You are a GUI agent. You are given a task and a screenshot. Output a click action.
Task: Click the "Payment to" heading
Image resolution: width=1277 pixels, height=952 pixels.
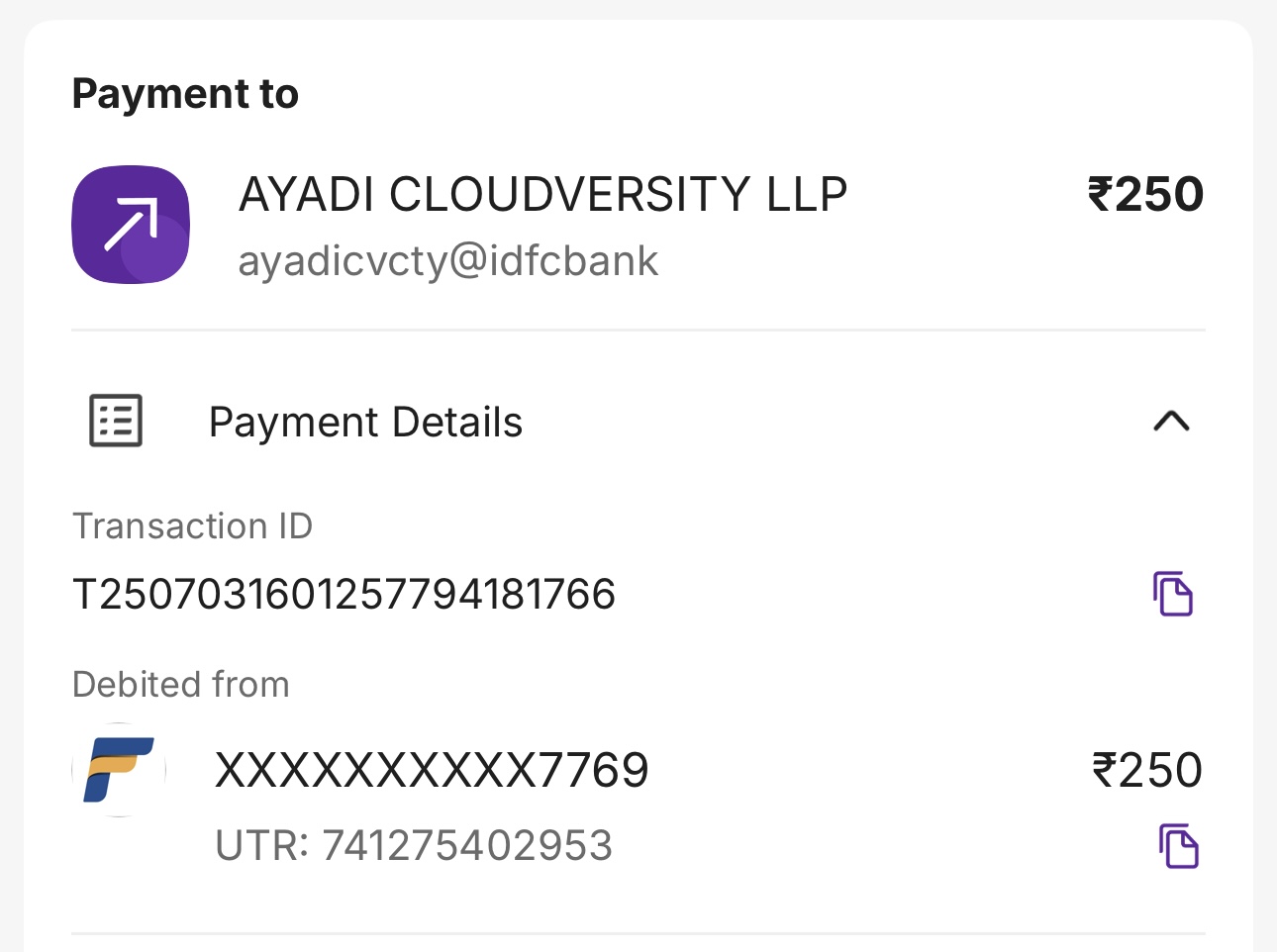tap(185, 94)
